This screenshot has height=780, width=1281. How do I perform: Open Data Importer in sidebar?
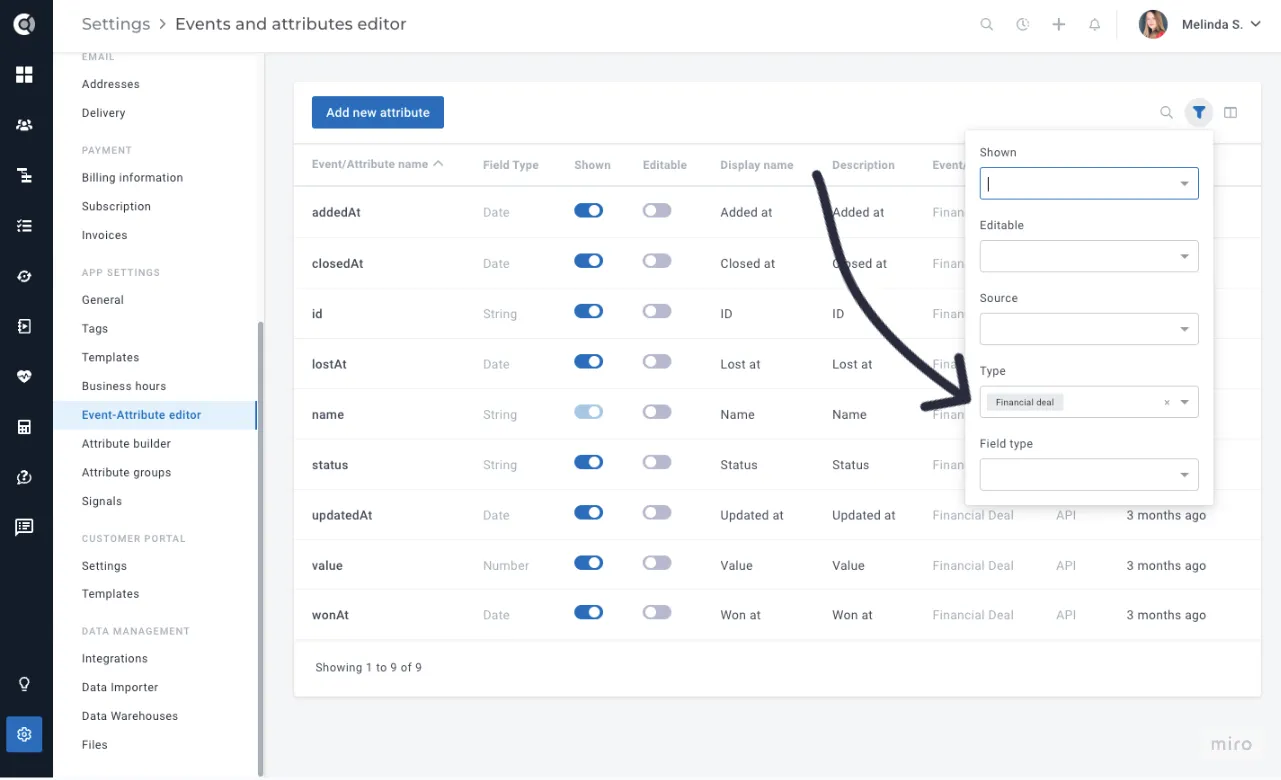coord(120,688)
